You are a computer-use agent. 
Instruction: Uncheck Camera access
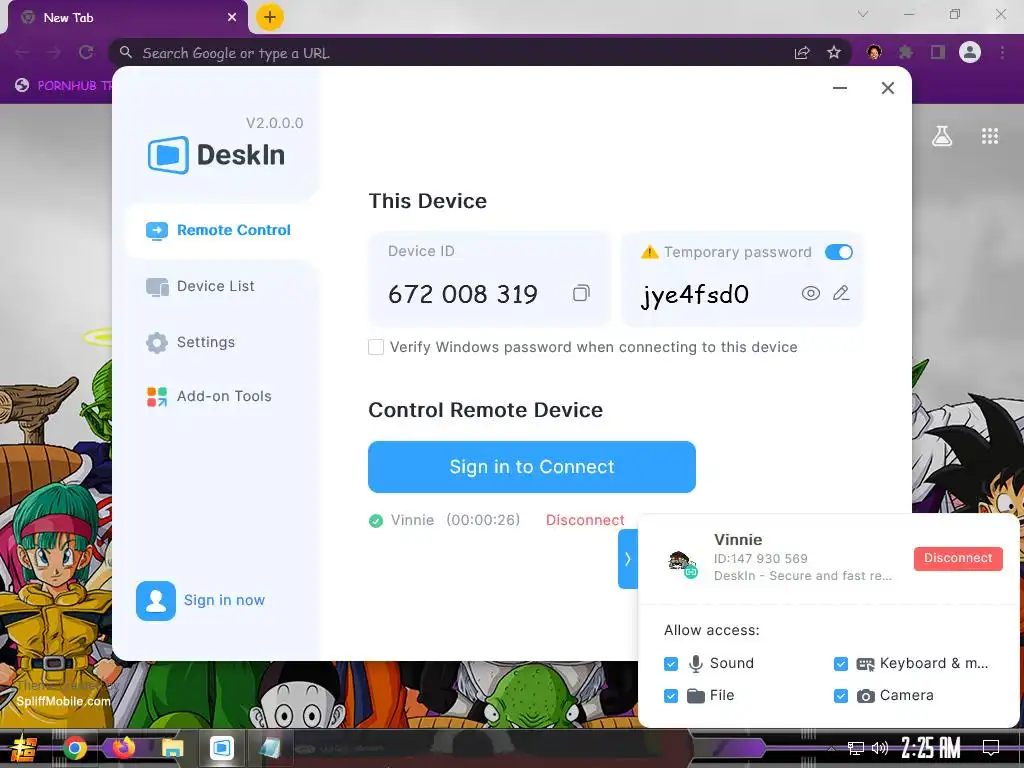(x=840, y=696)
